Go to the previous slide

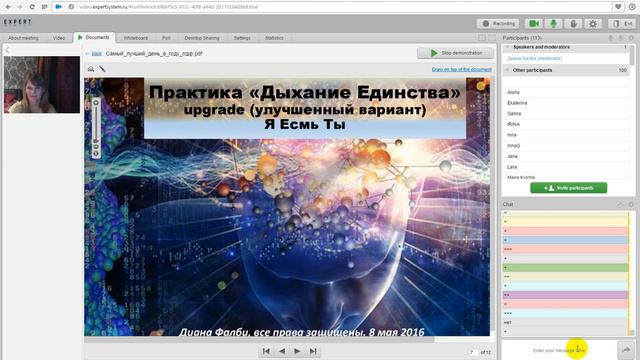point(282,351)
